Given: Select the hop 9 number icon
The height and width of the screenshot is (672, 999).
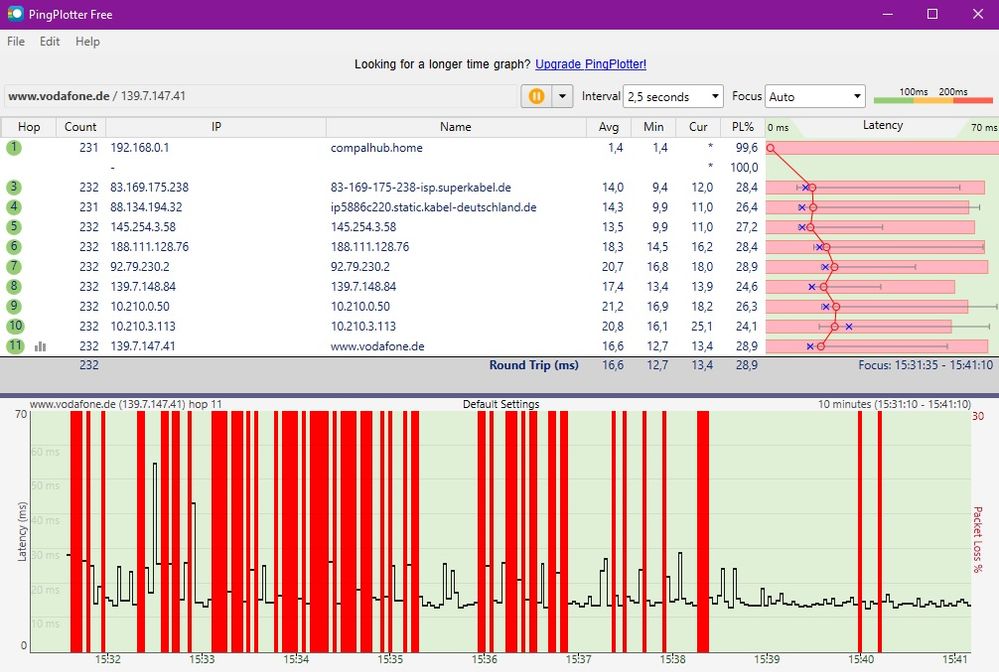Looking at the screenshot, I should 14,306.
